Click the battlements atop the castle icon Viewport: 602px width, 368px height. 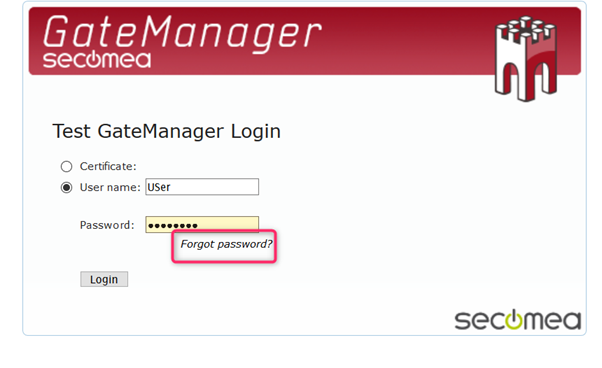[x=526, y=28]
